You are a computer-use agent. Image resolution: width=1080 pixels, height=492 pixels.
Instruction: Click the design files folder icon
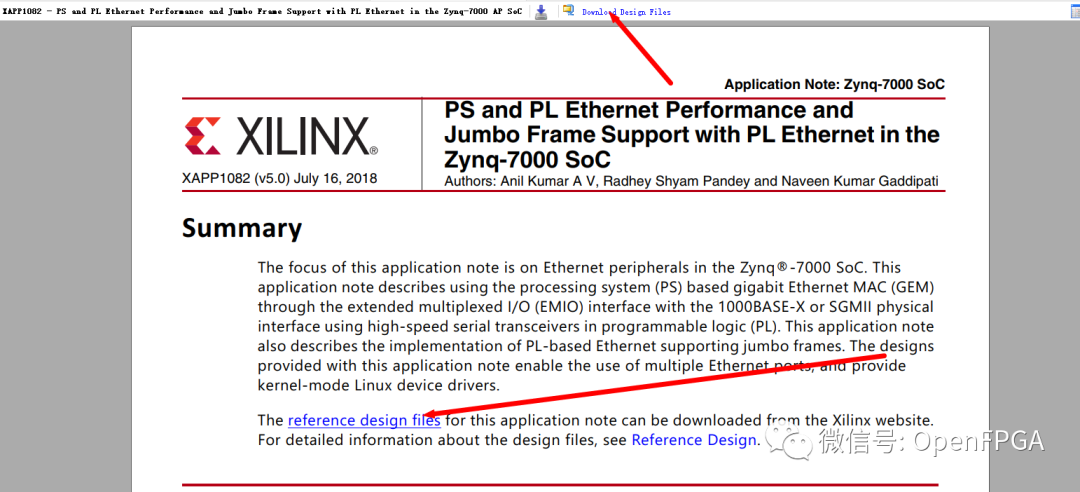[568, 10]
